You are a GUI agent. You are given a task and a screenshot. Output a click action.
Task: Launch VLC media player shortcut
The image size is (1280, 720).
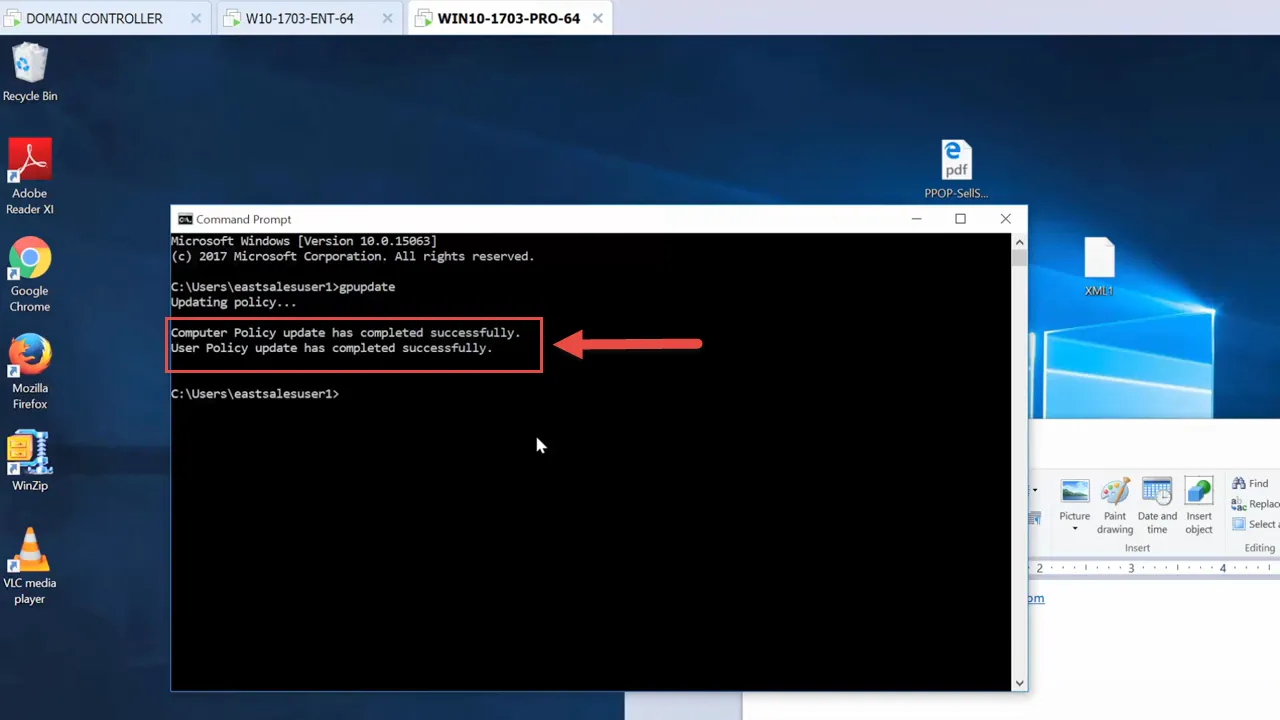click(30, 566)
